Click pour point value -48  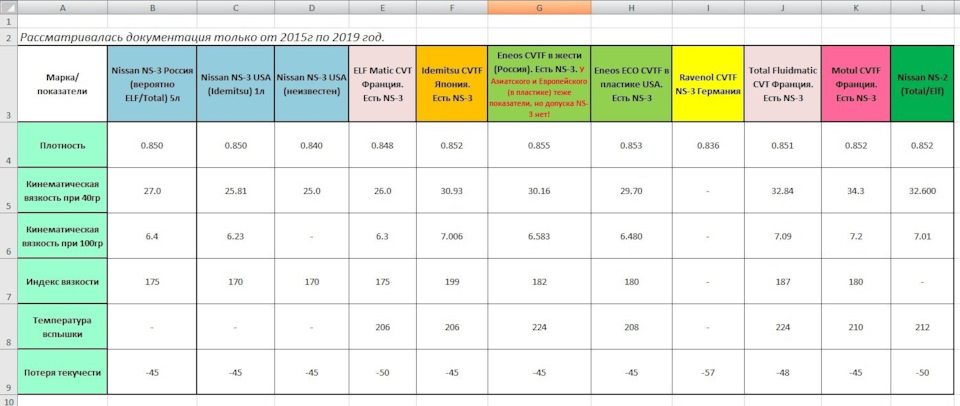(783, 372)
